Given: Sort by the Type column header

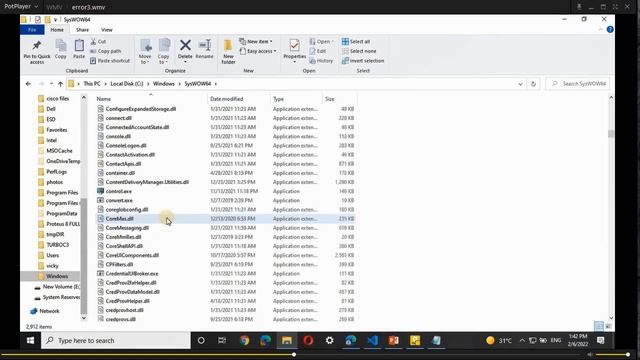Looking at the screenshot, I should coord(296,99).
